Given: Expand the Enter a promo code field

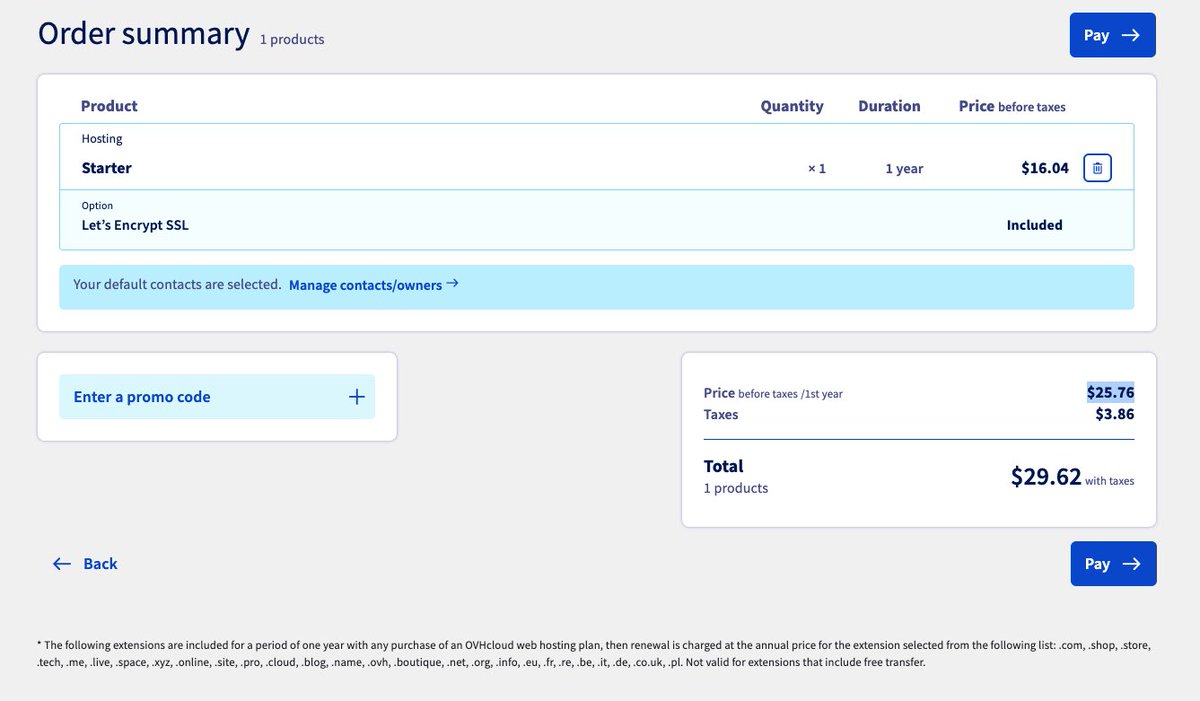Looking at the screenshot, I should click(217, 397).
